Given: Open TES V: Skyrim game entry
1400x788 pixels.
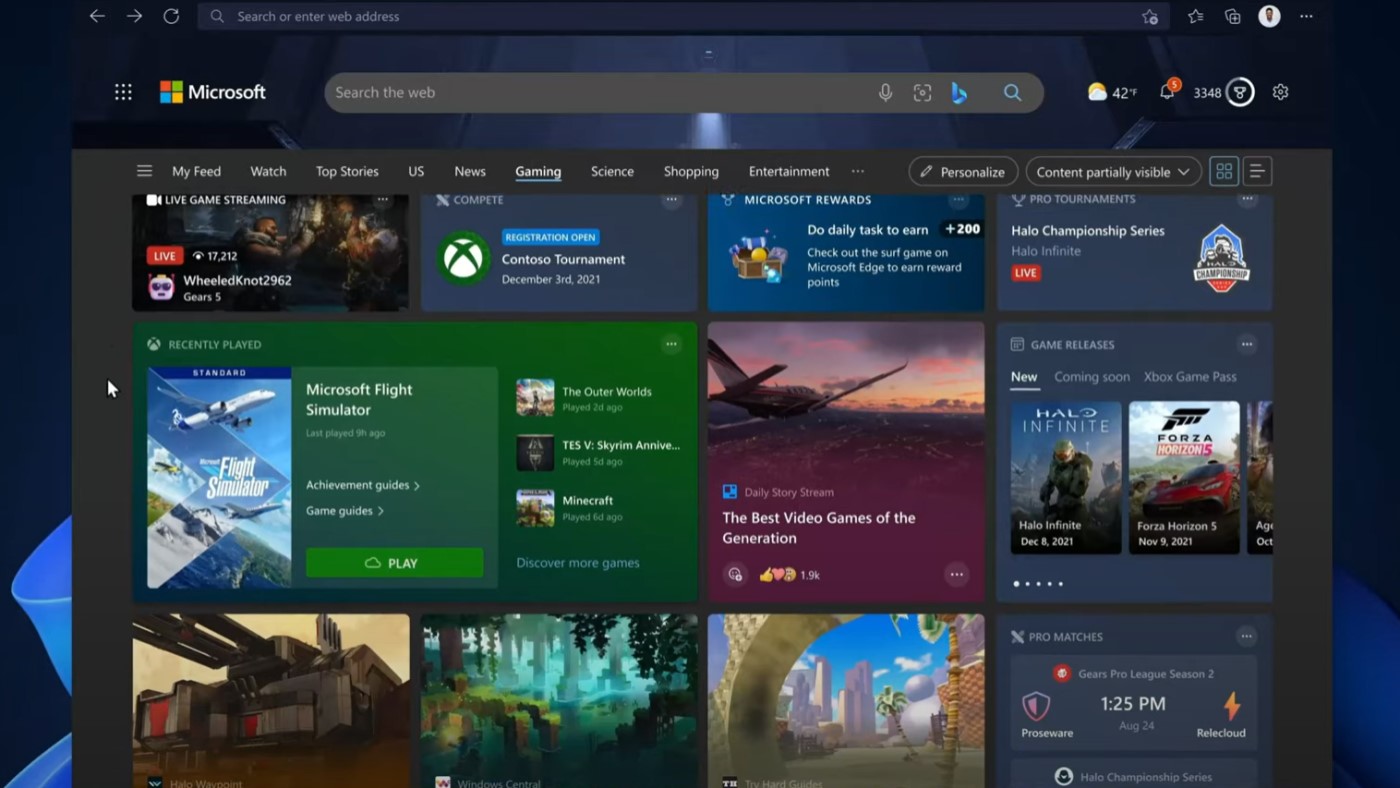Looking at the screenshot, I should (598, 453).
